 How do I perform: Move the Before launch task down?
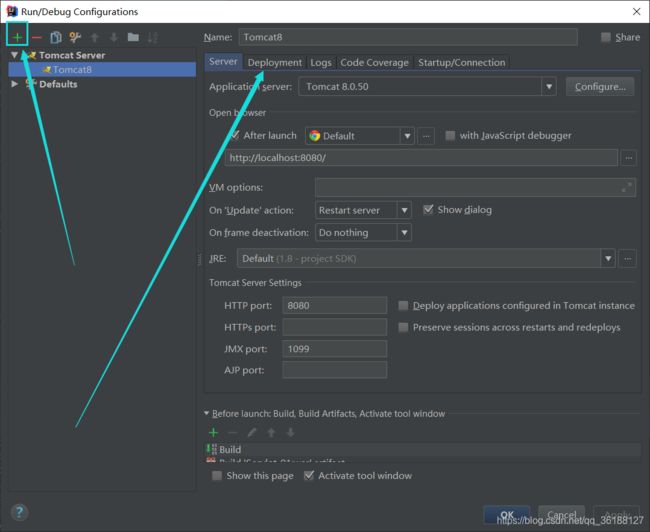tap(291, 433)
